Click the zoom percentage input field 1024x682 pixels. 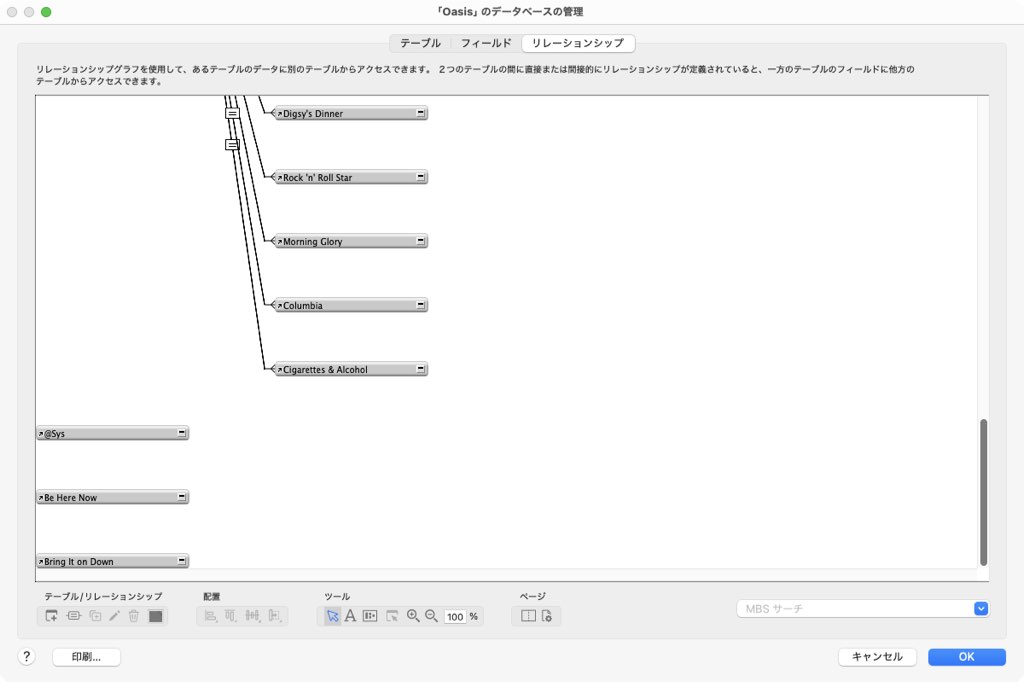point(455,617)
